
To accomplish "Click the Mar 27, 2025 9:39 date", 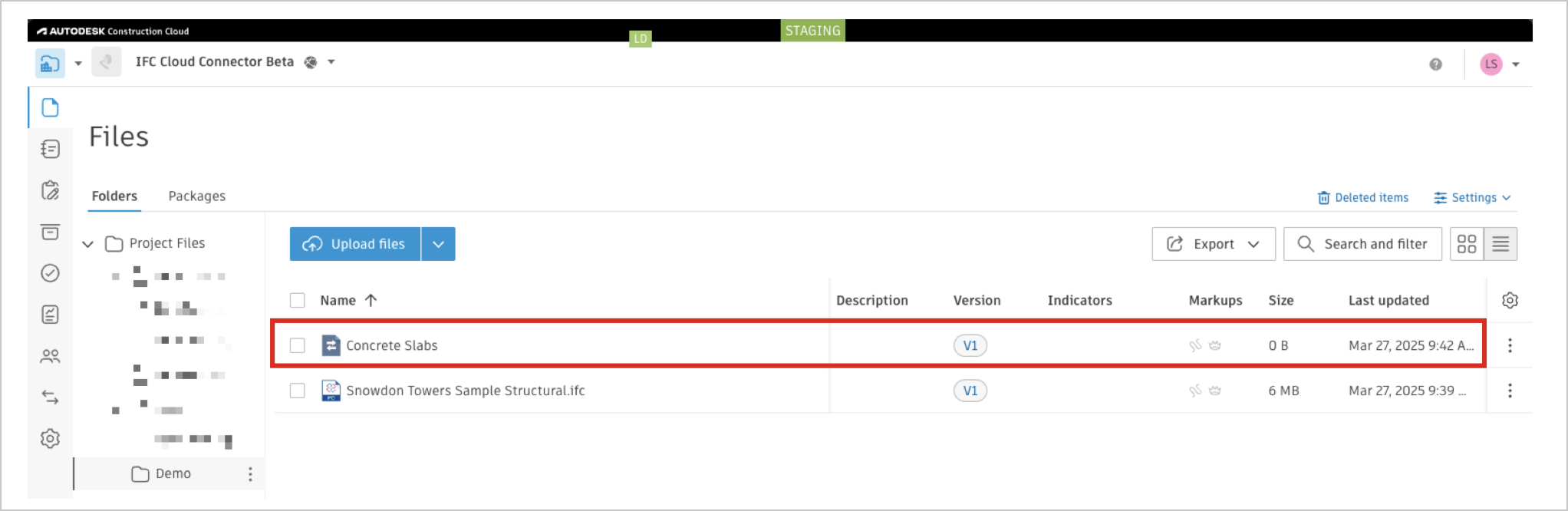I will 1408,391.
